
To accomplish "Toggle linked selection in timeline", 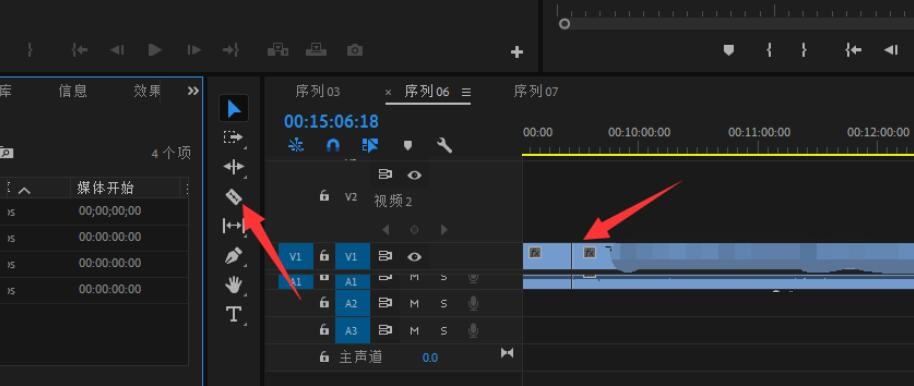I will (370, 145).
